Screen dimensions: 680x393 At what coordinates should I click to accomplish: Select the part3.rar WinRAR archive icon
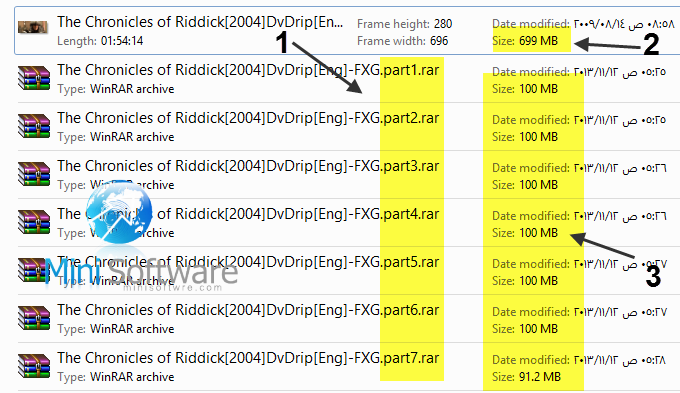(34, 174)
